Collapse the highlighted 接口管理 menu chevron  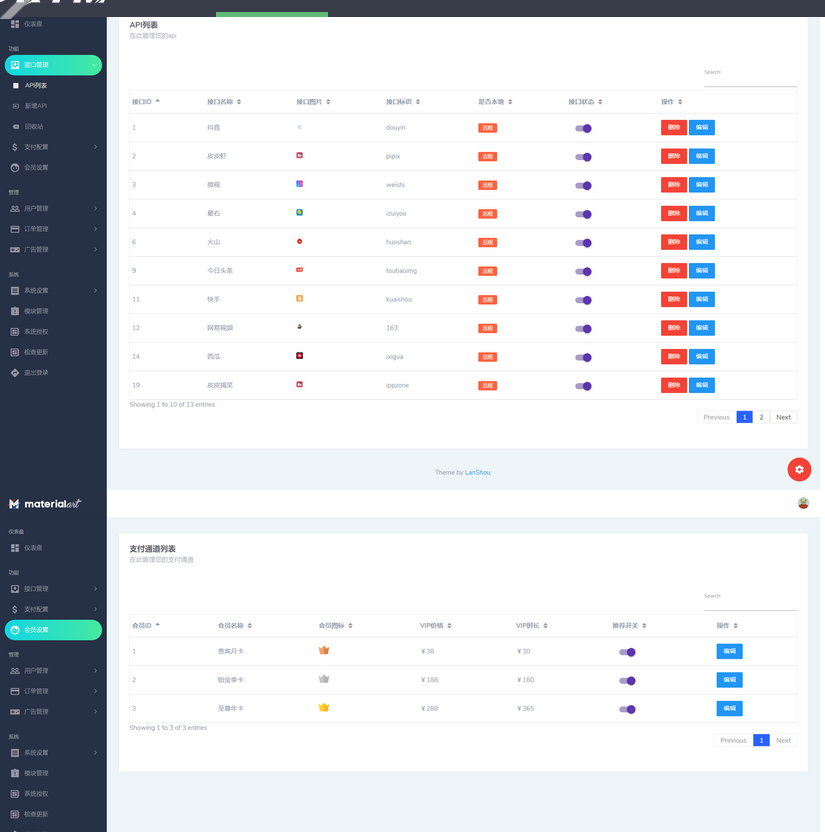(x=95, y=65)
